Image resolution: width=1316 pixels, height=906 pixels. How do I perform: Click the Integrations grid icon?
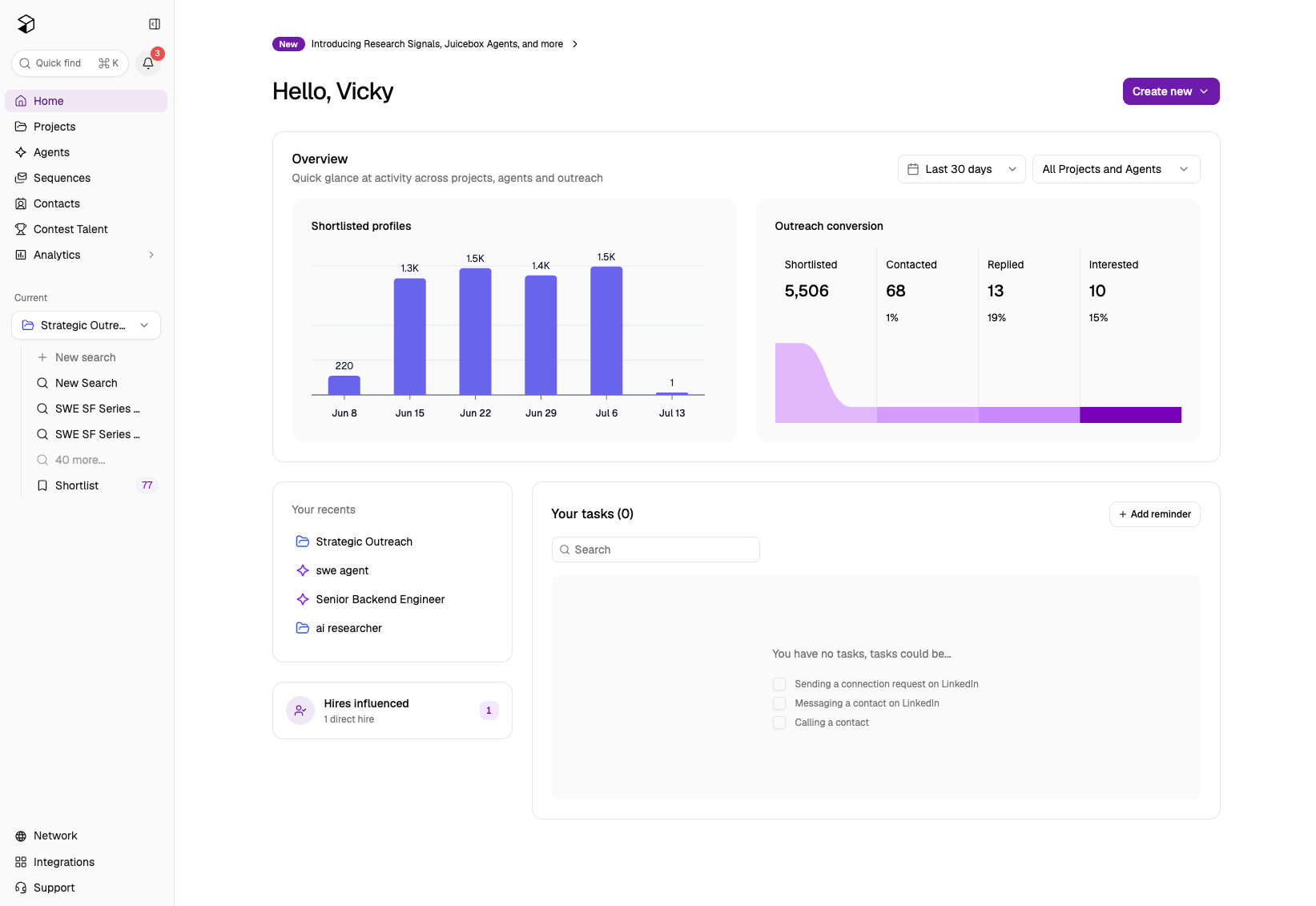(x=21, y=862)
